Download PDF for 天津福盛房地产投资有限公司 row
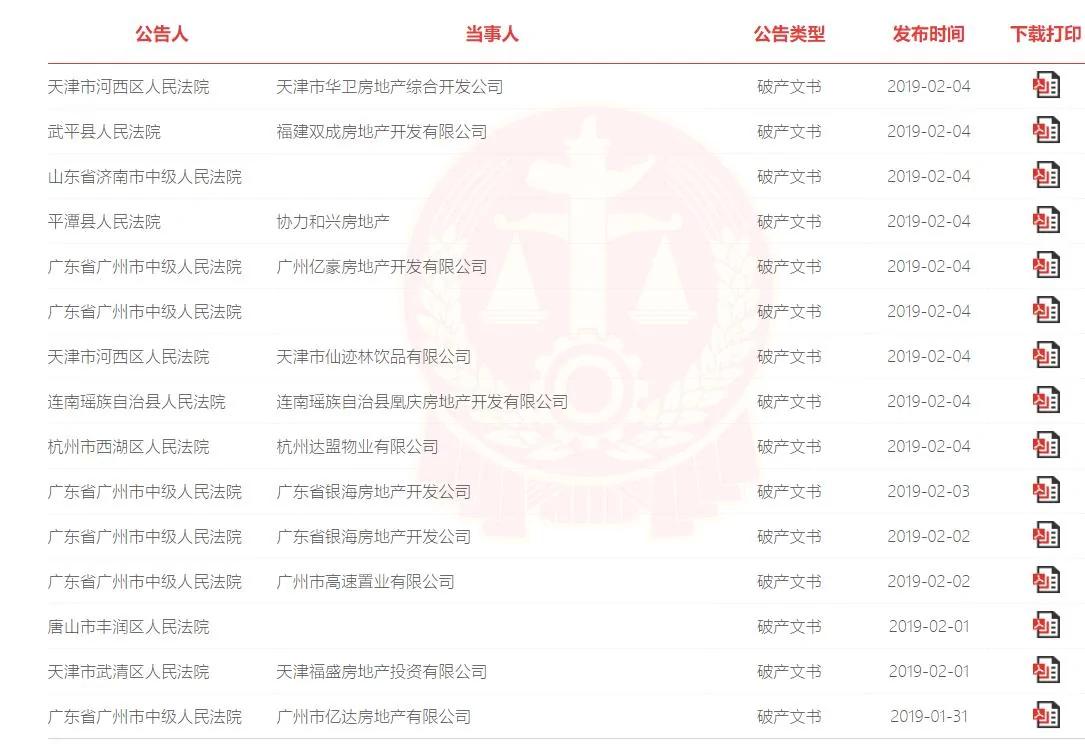Screen dimensions: 1085x749 [1046, 670]
